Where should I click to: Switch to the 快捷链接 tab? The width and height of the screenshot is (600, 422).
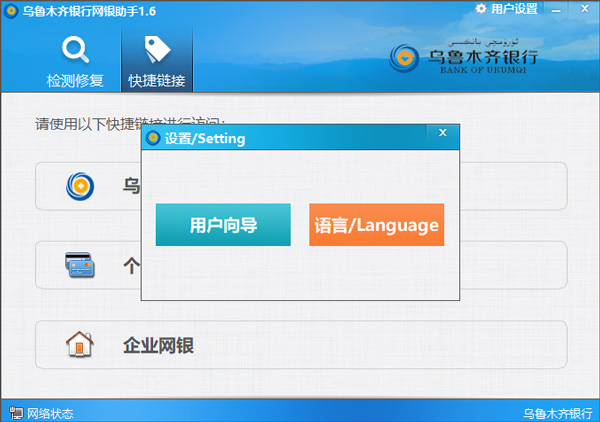[x=157, y=60]
